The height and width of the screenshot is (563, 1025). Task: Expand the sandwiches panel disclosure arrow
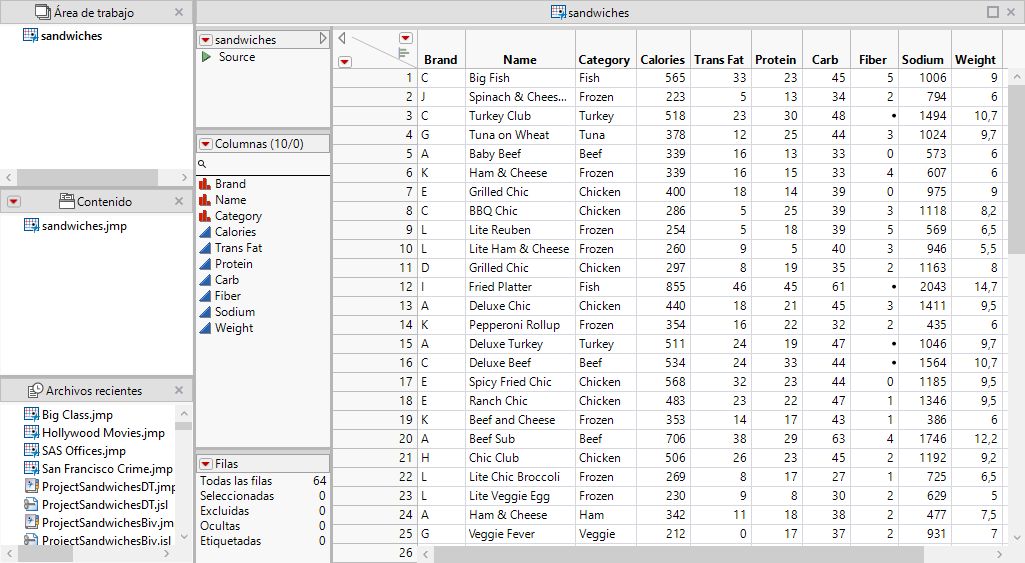tap(323, 39)
